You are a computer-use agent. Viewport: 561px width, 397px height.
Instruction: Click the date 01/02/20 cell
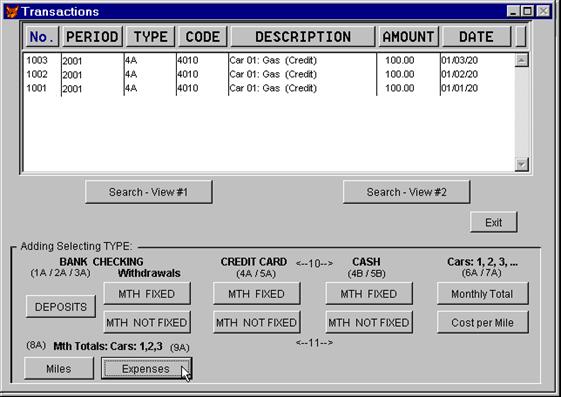(459, 74)
